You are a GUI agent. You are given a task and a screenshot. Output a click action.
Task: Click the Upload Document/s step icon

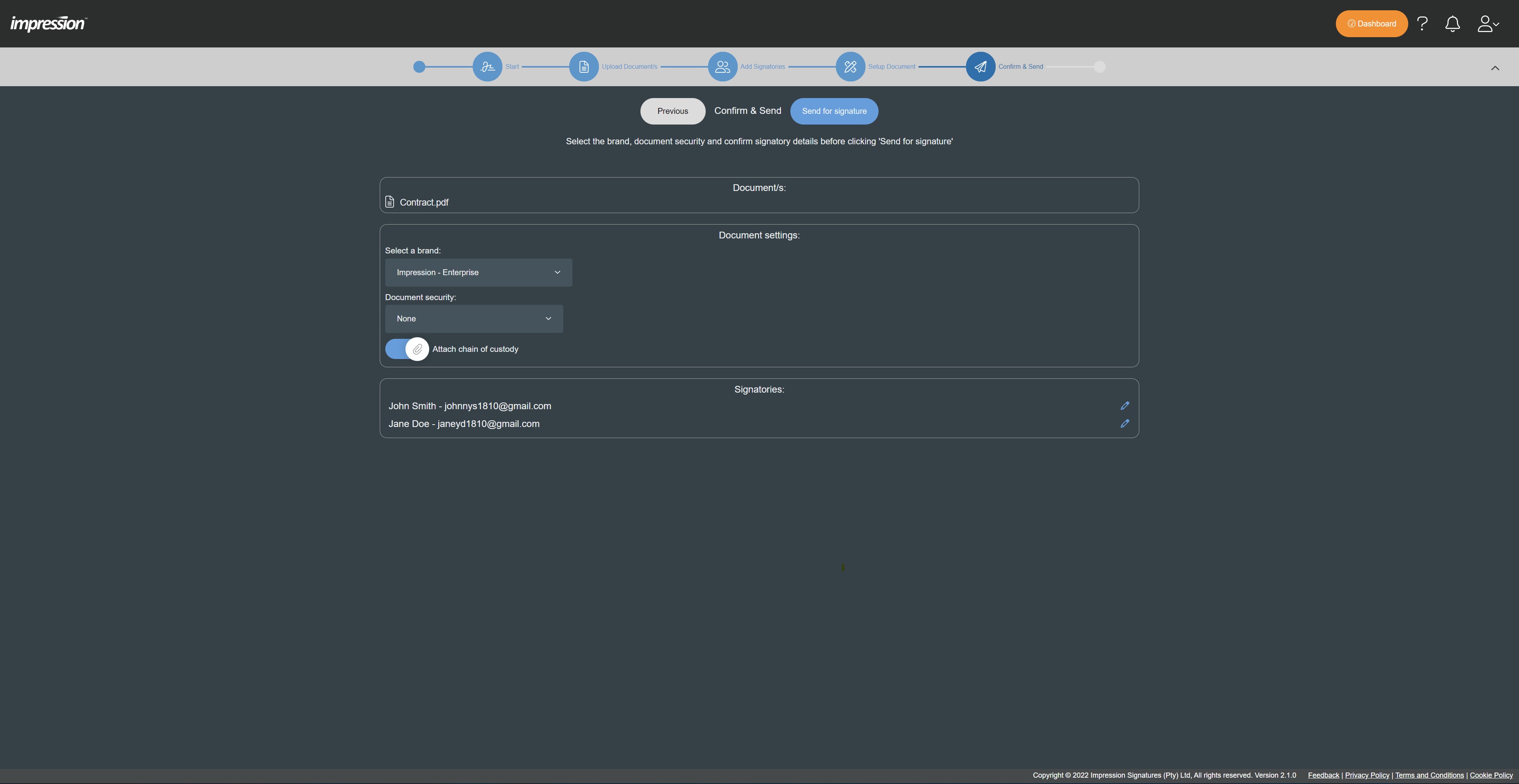click(583, 66)
